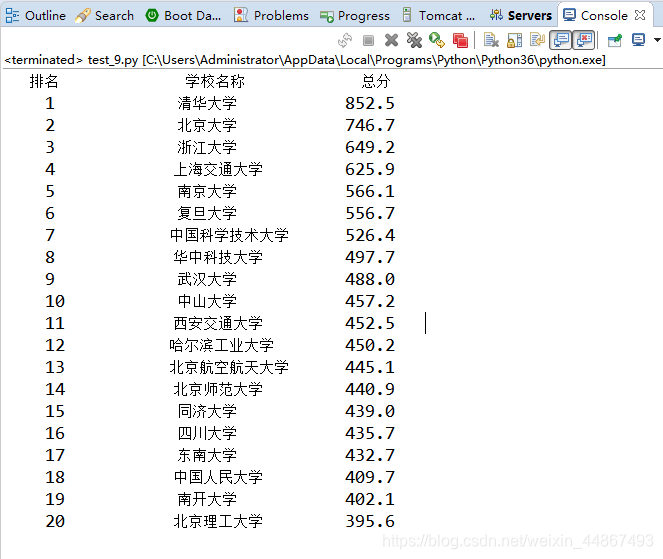Viewport: 663px width, 559px height.
Task: Open the Boot Dashboard tab
Action: 184,16
